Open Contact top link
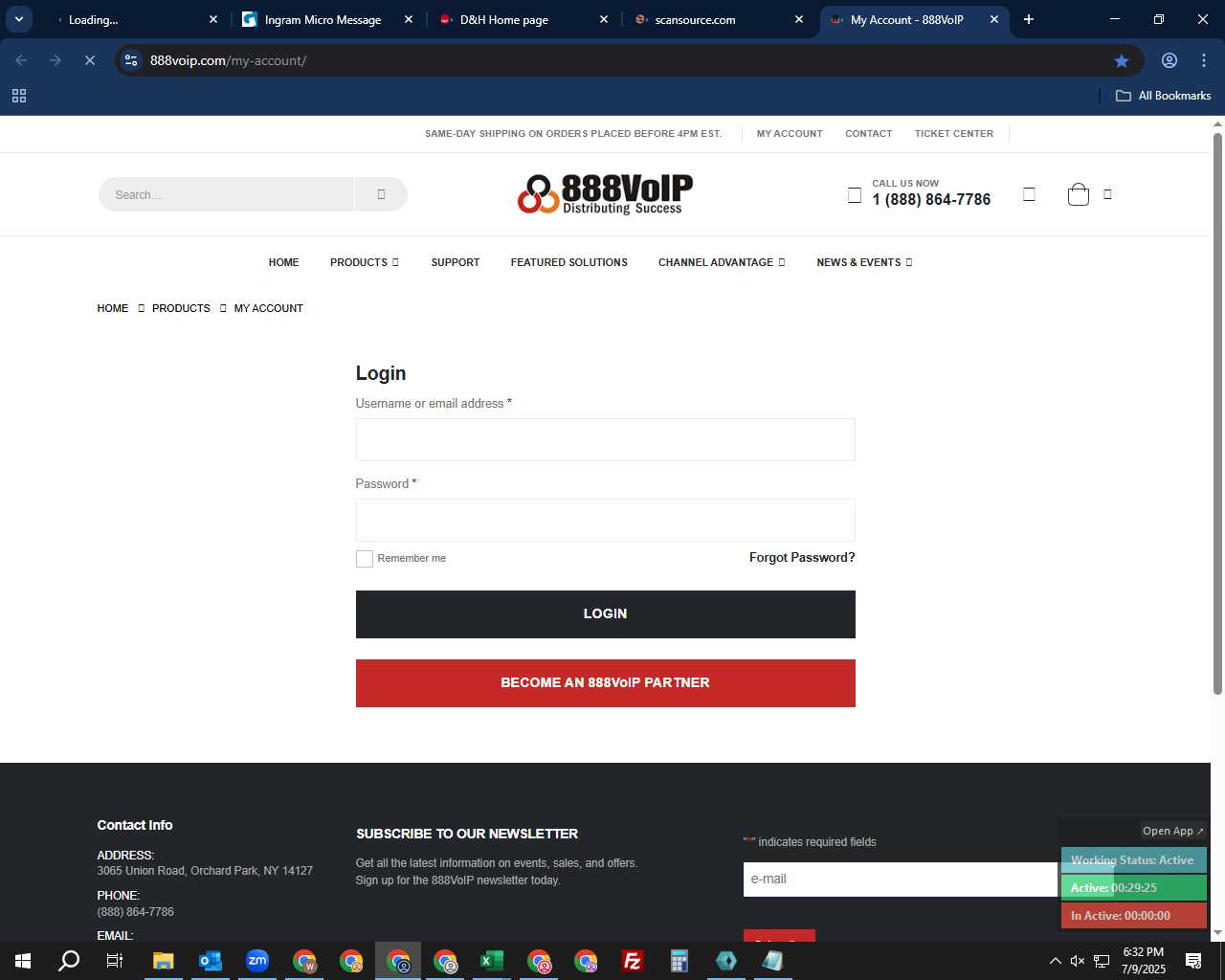This screenshot has width=1225, height=980. [869, 134]
